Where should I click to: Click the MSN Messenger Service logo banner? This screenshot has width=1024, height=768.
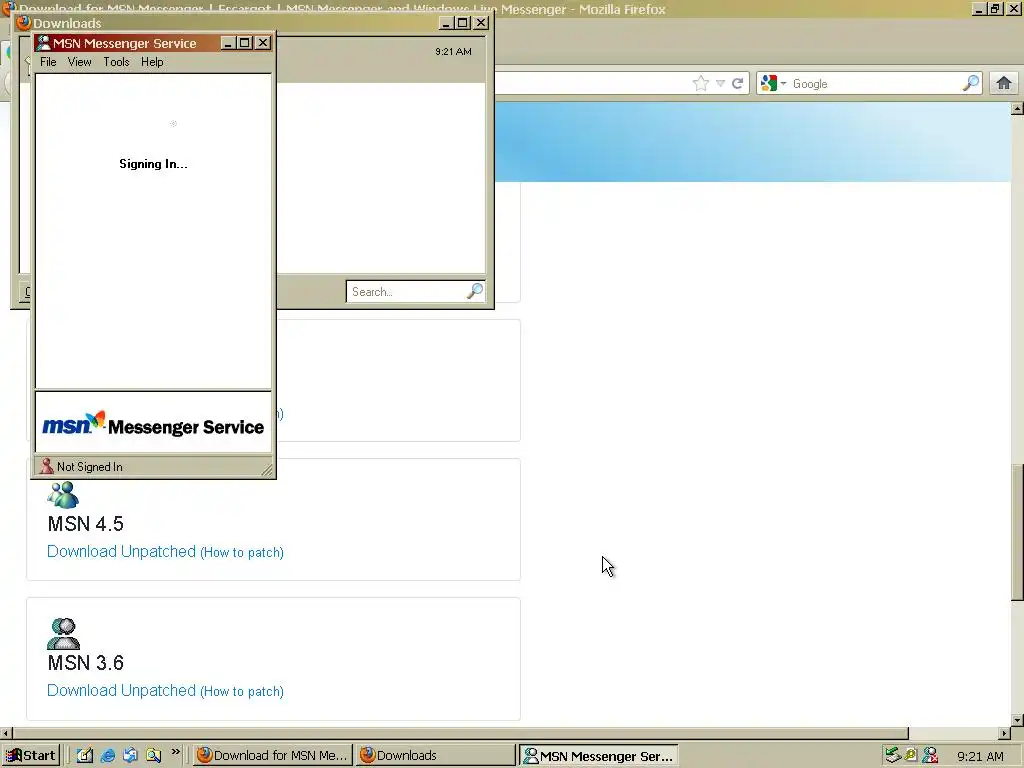click(x=153, y=424)
